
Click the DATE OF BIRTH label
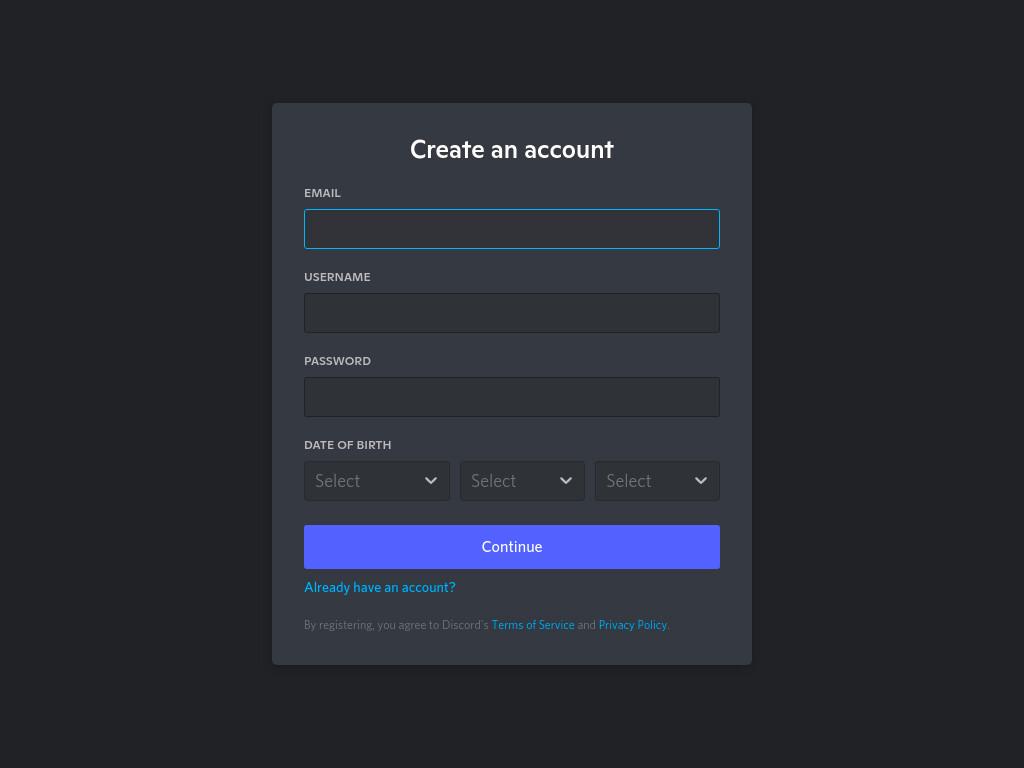(347, 445)
